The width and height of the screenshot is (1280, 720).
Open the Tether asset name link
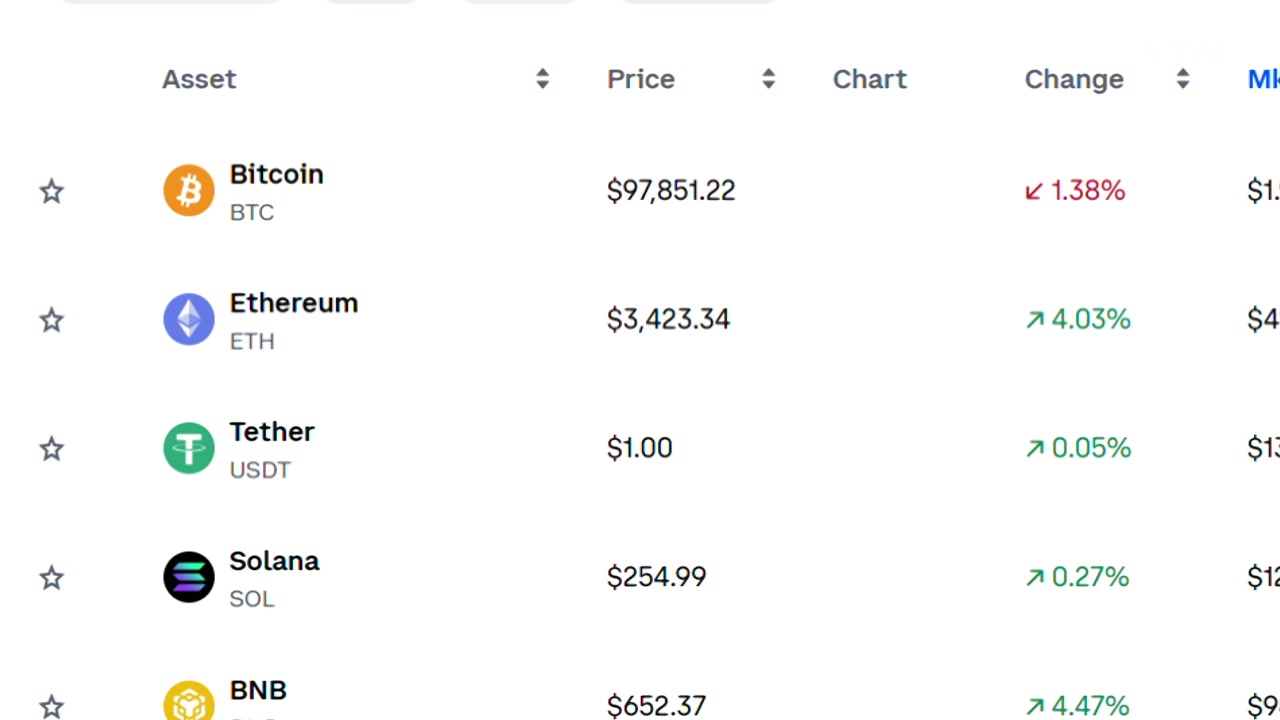[271, 433]
